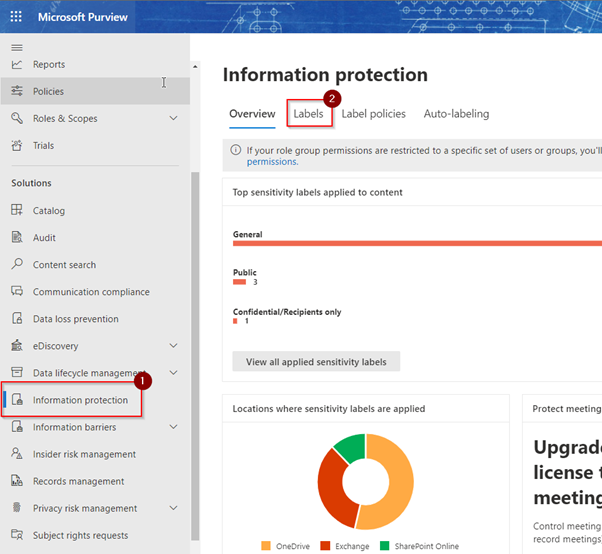Click the Insider risk management icon
The height and width of the screenshot is (554, 602).
[16, 454]
